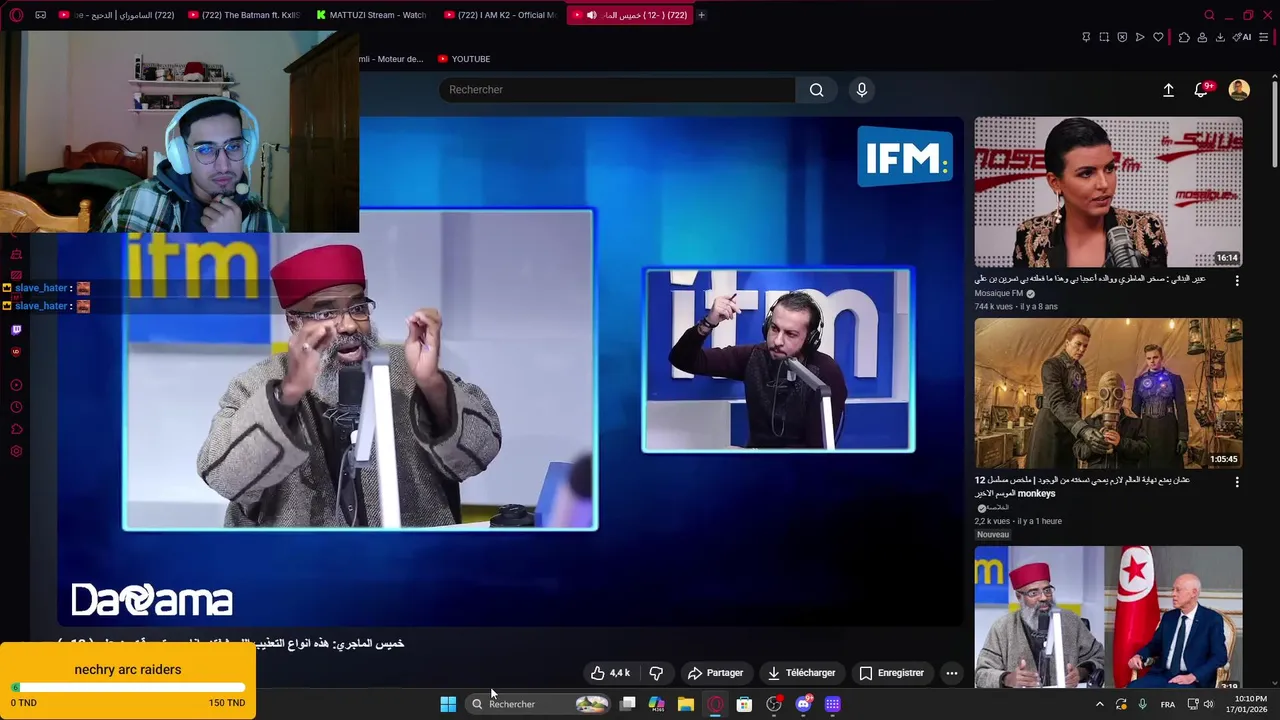Open the AI assistant icon
The height and width of the screenshot is (720, 1280).
(x=1243, y=37)
